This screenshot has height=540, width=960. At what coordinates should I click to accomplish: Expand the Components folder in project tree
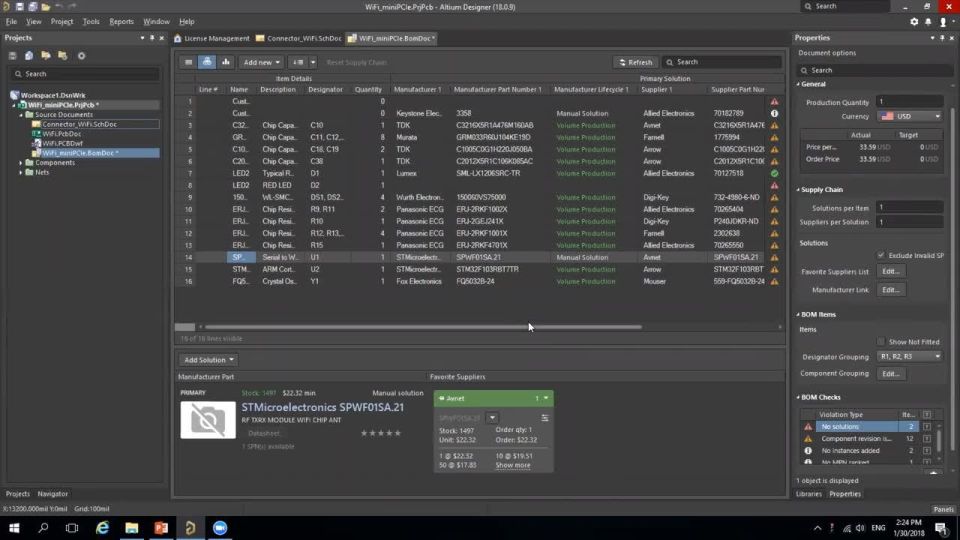point(21,163)
